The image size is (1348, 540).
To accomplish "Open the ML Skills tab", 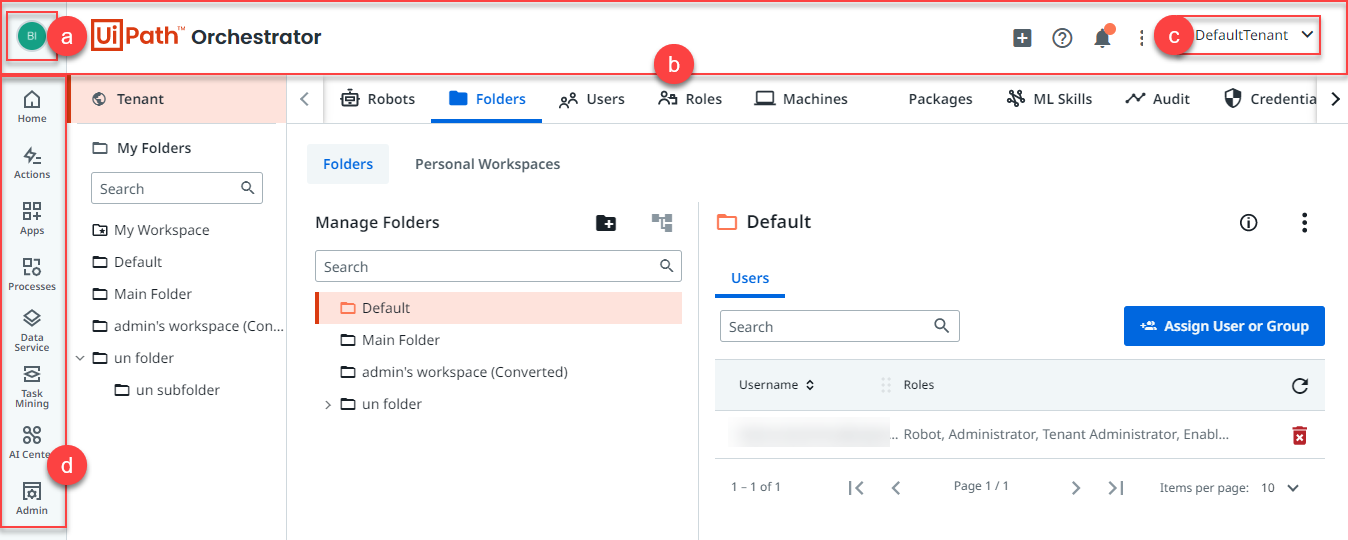I will (x=1049, y=99).
